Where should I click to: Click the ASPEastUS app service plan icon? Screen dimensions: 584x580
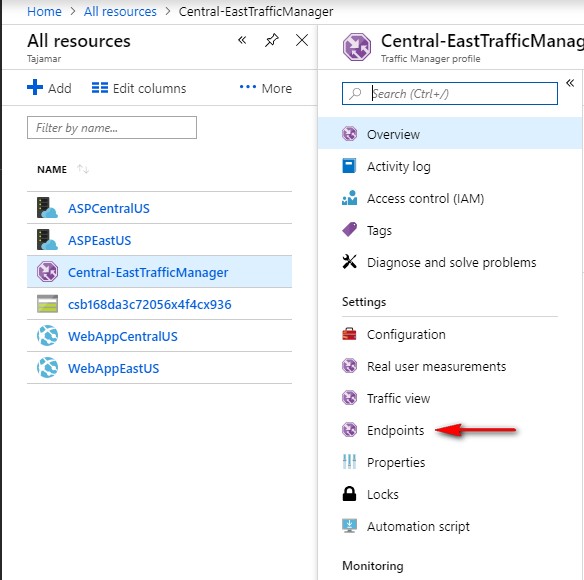point(47,240)
